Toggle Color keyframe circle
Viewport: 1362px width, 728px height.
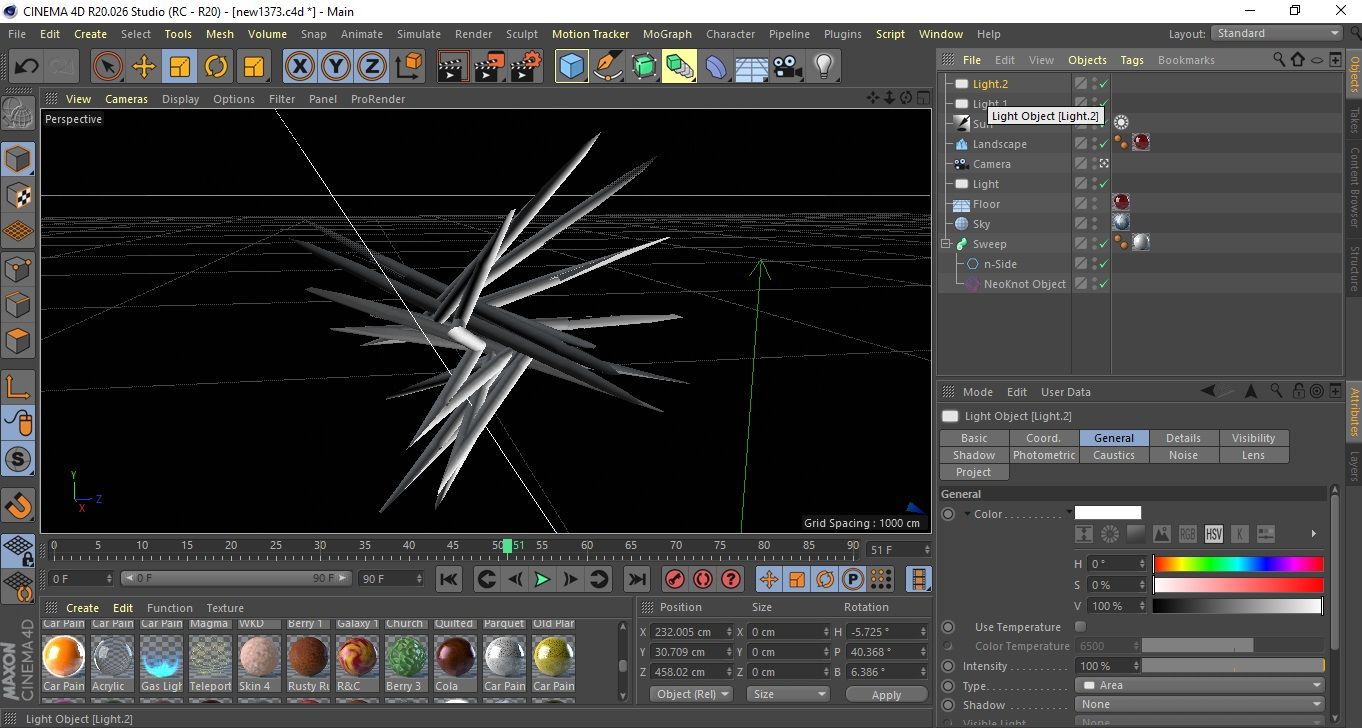click(x=948, y=514)
